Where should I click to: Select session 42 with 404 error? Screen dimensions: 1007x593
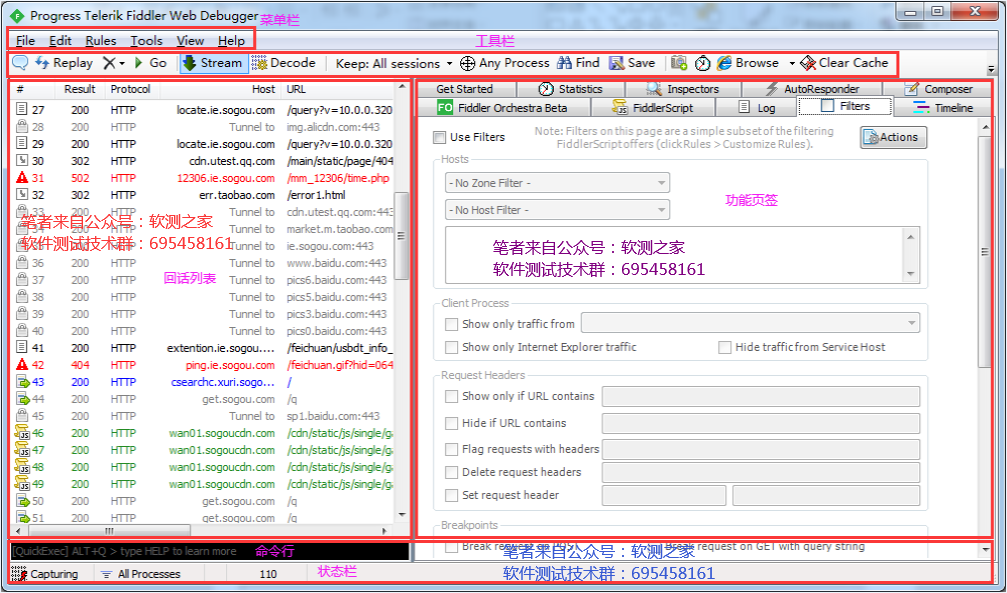pos(204,365)
